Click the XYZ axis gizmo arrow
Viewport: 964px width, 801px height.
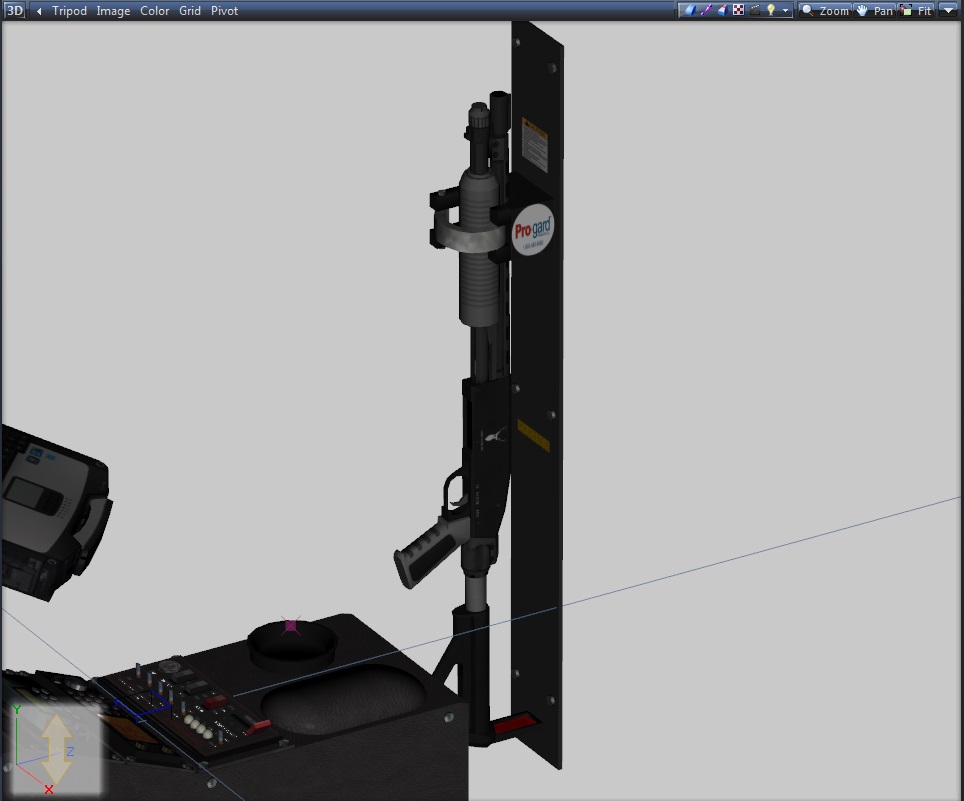(56, 748)
